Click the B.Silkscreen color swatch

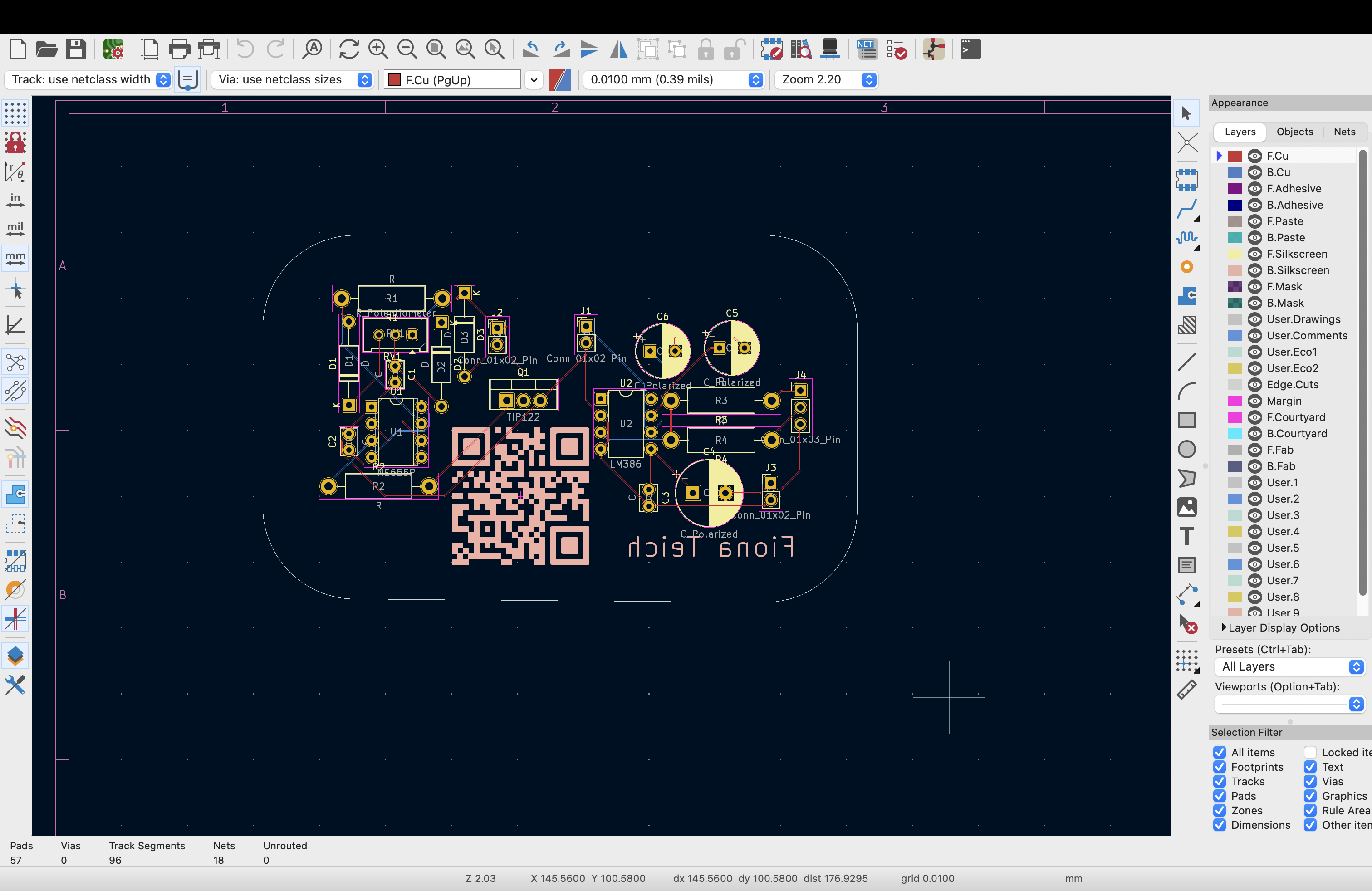tap(1234, 270)
